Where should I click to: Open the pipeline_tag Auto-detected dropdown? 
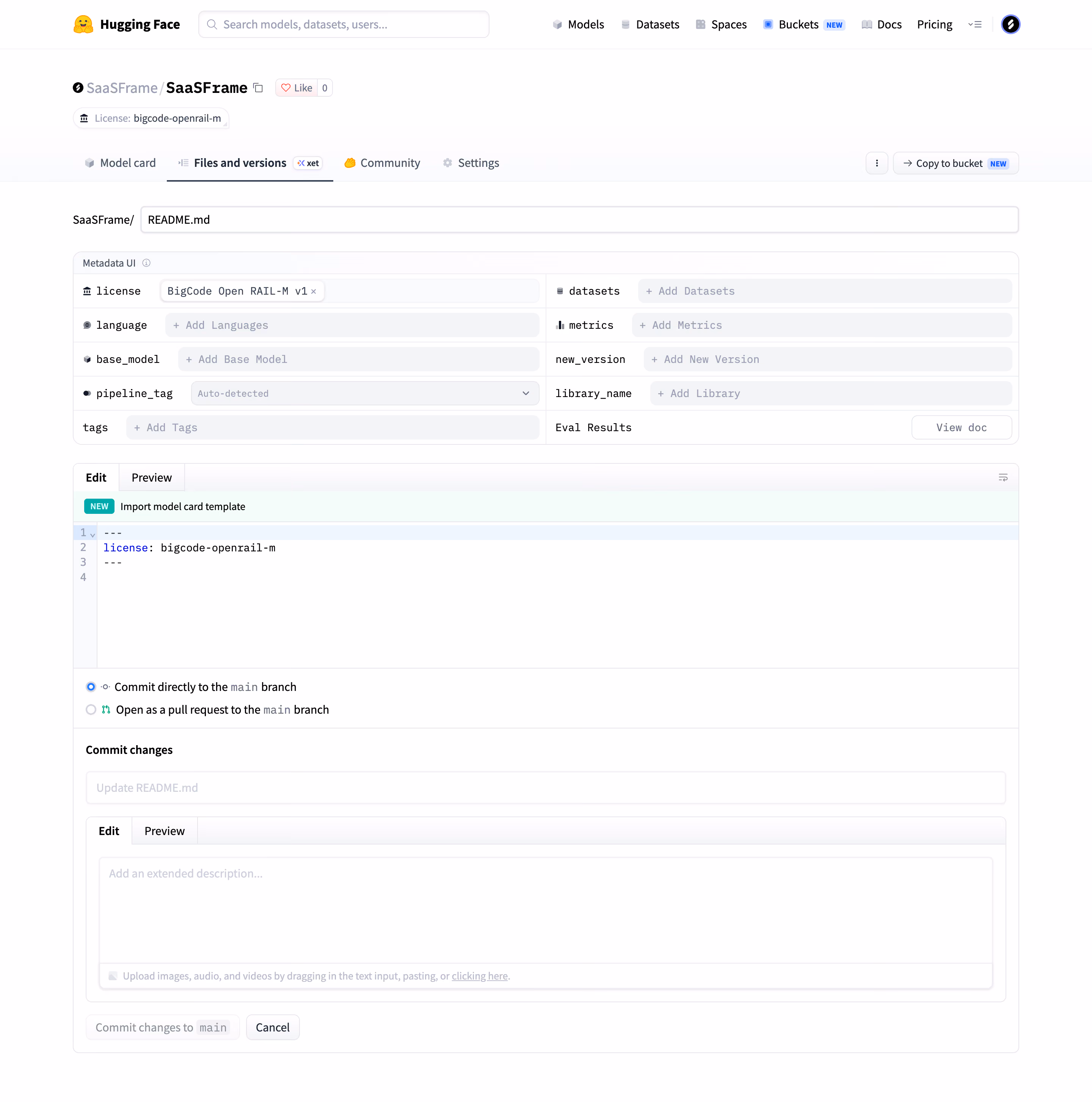click(x=365, y=394)
